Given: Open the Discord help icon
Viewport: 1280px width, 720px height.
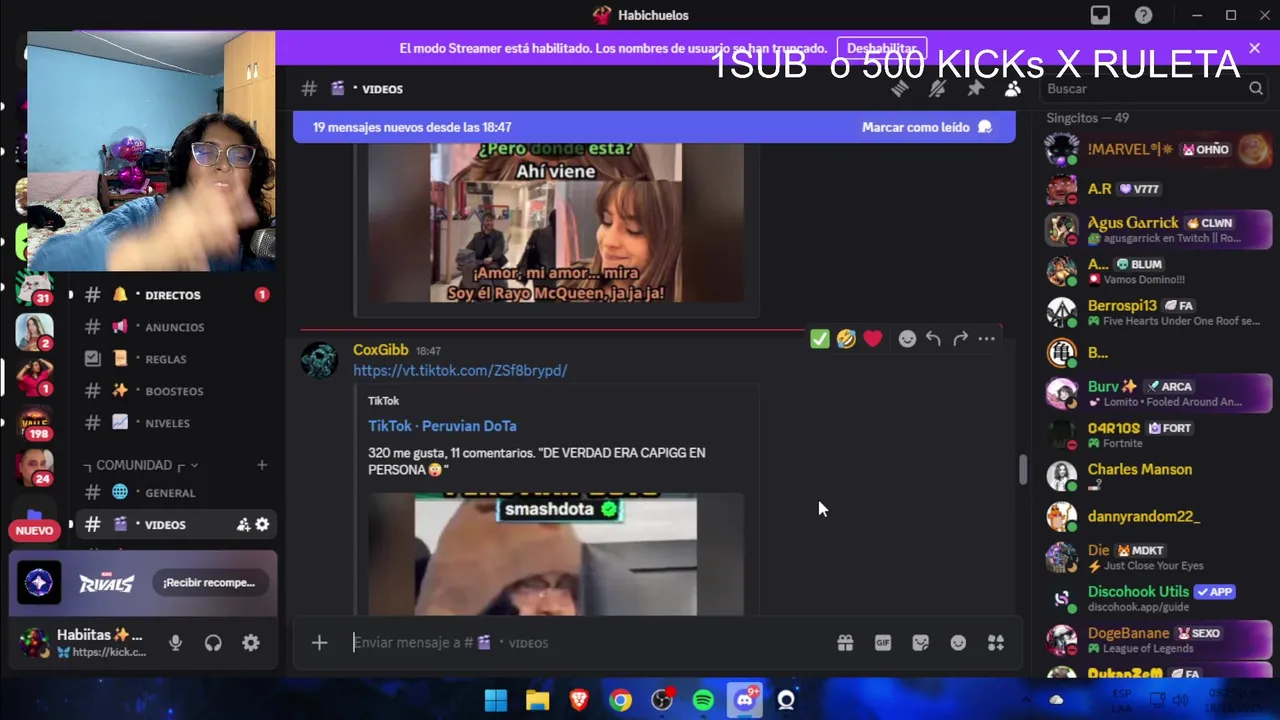Looking at the screenshot, I should coord(1143,15).
